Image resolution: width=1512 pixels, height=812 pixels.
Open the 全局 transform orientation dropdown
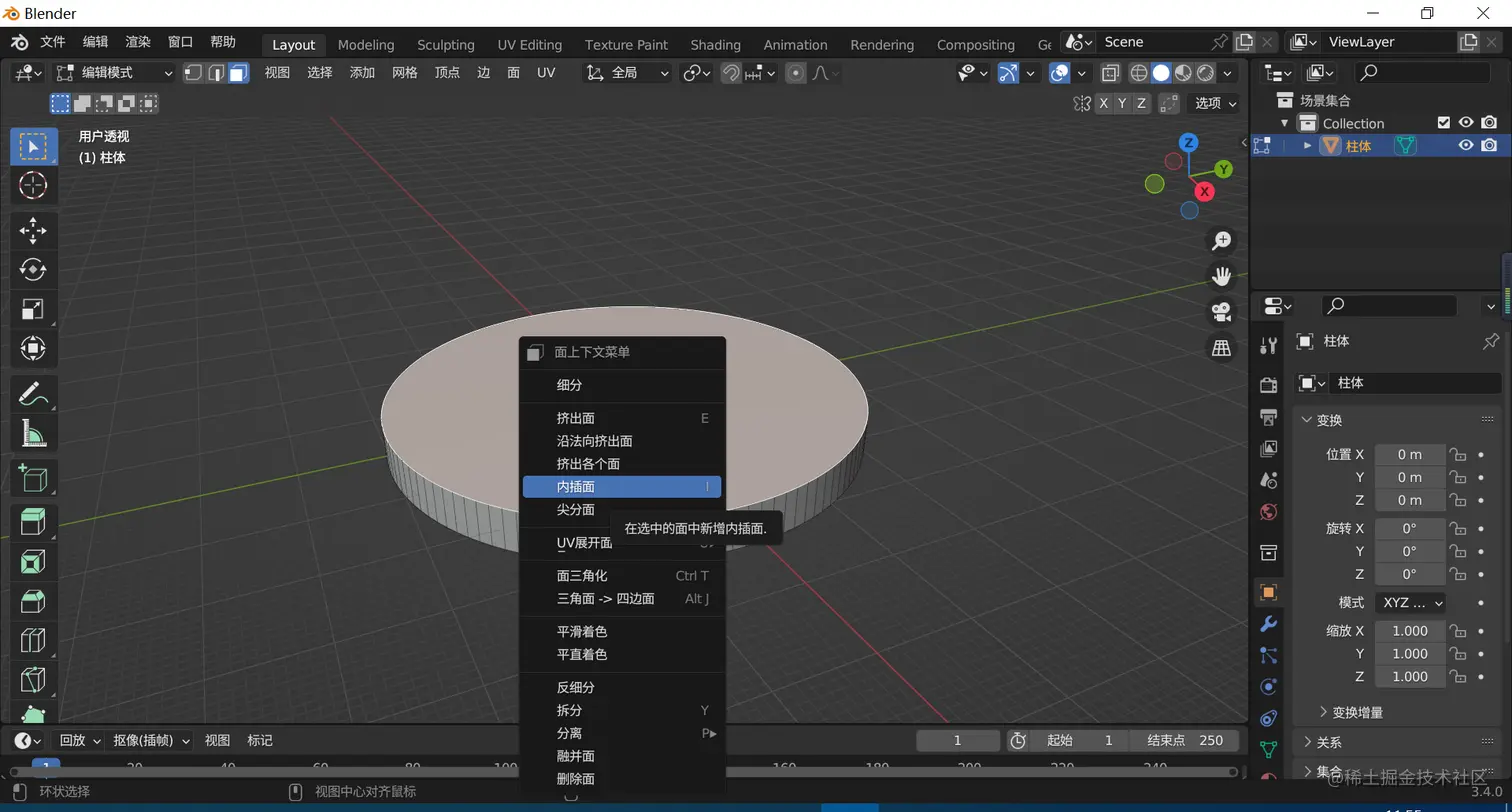point(627,73)
